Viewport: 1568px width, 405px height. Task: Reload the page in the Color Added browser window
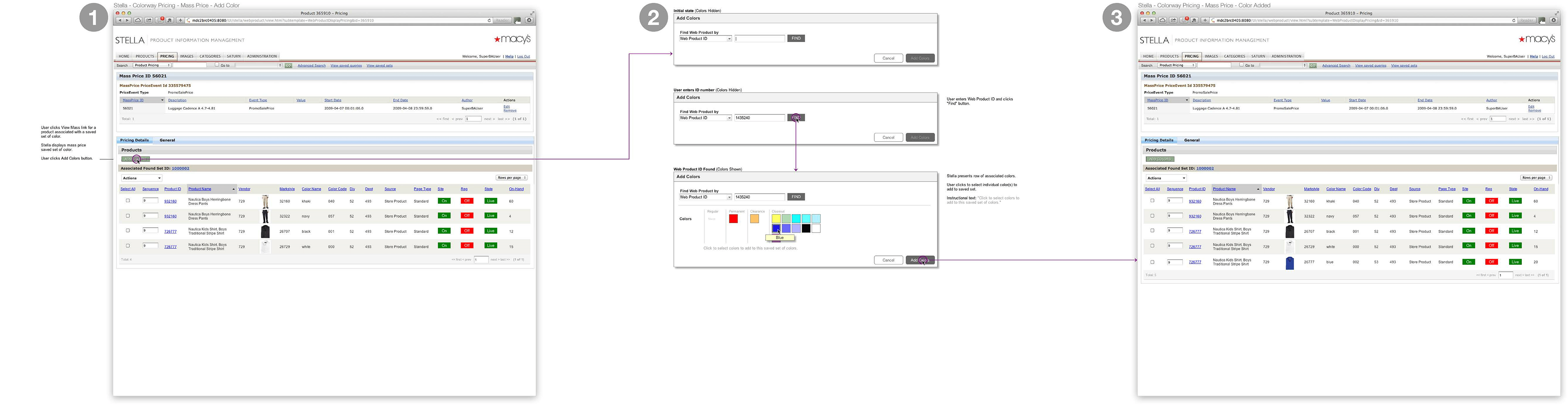point(1513,20)
